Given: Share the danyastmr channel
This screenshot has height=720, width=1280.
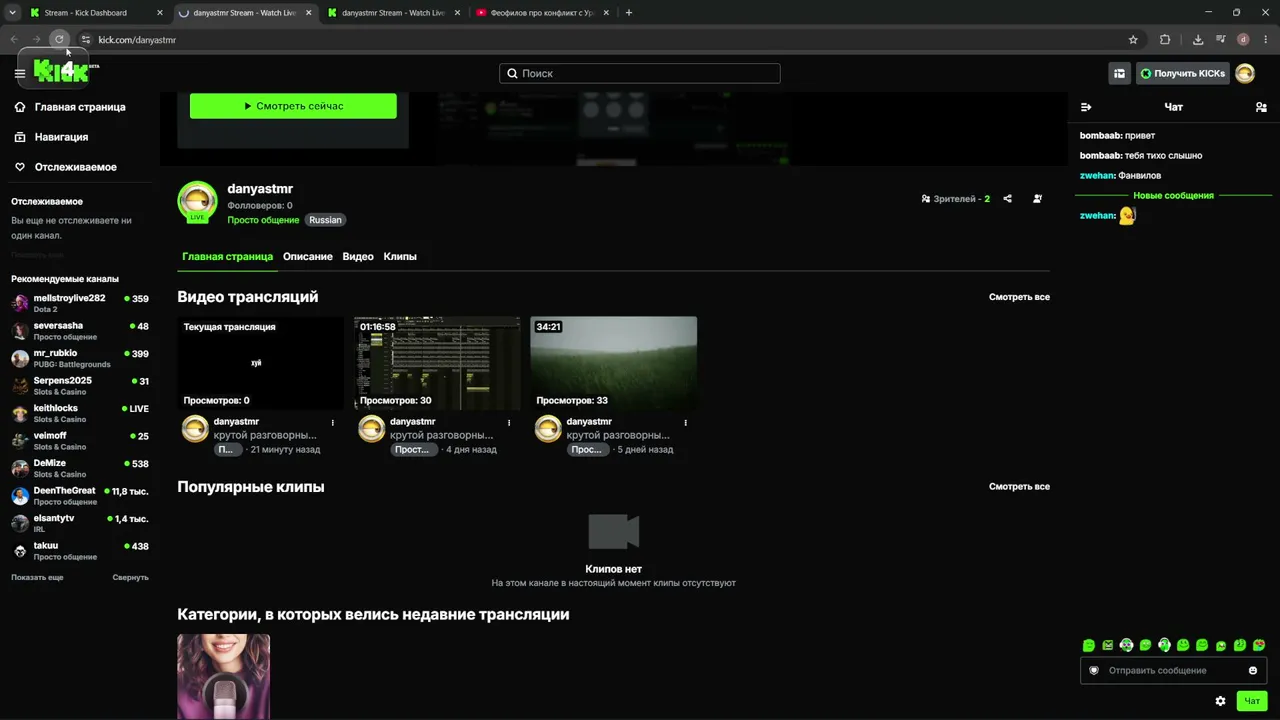Looking at the screenshot, I should point(1007,199).
